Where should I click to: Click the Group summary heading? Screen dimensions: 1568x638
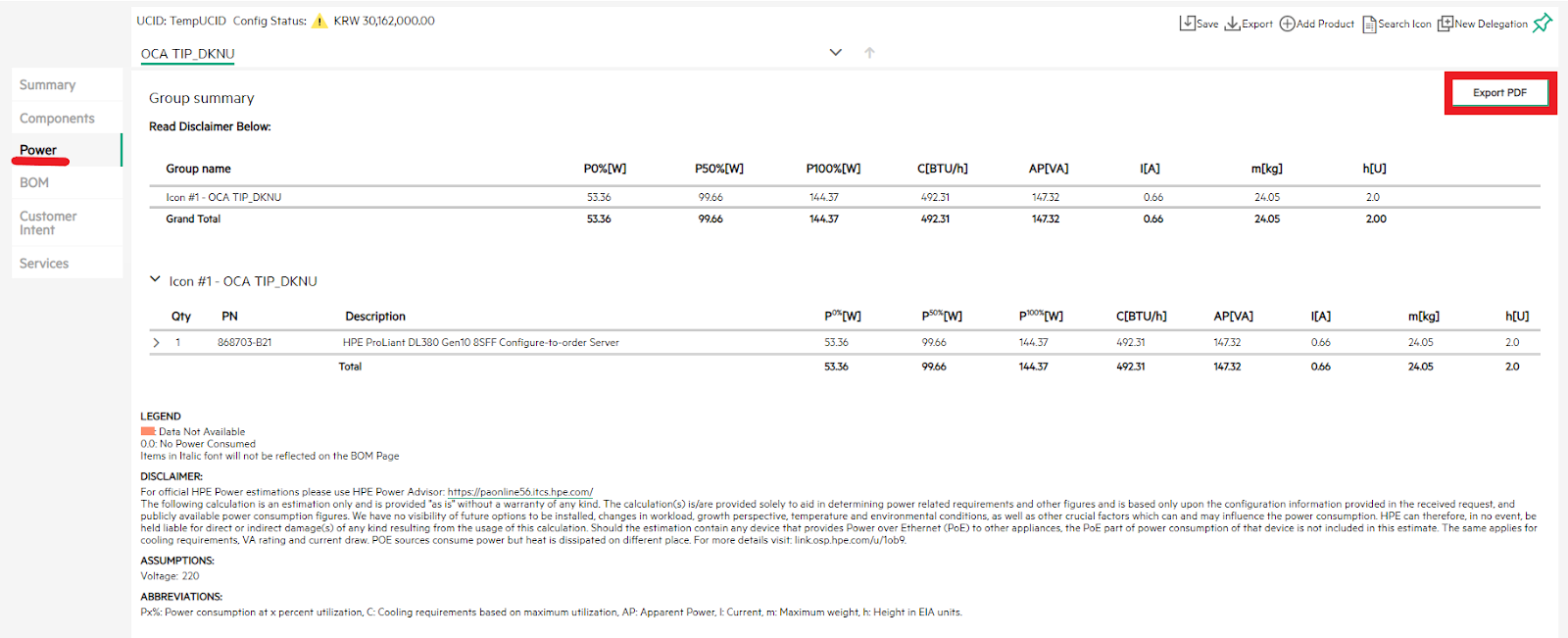coord(202,98)
